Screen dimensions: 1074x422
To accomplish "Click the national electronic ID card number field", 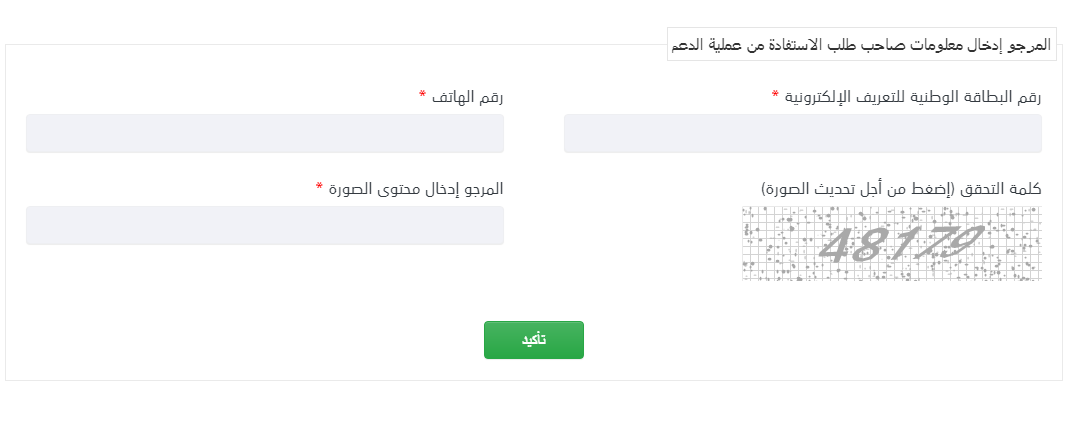I will pos(802,133).
